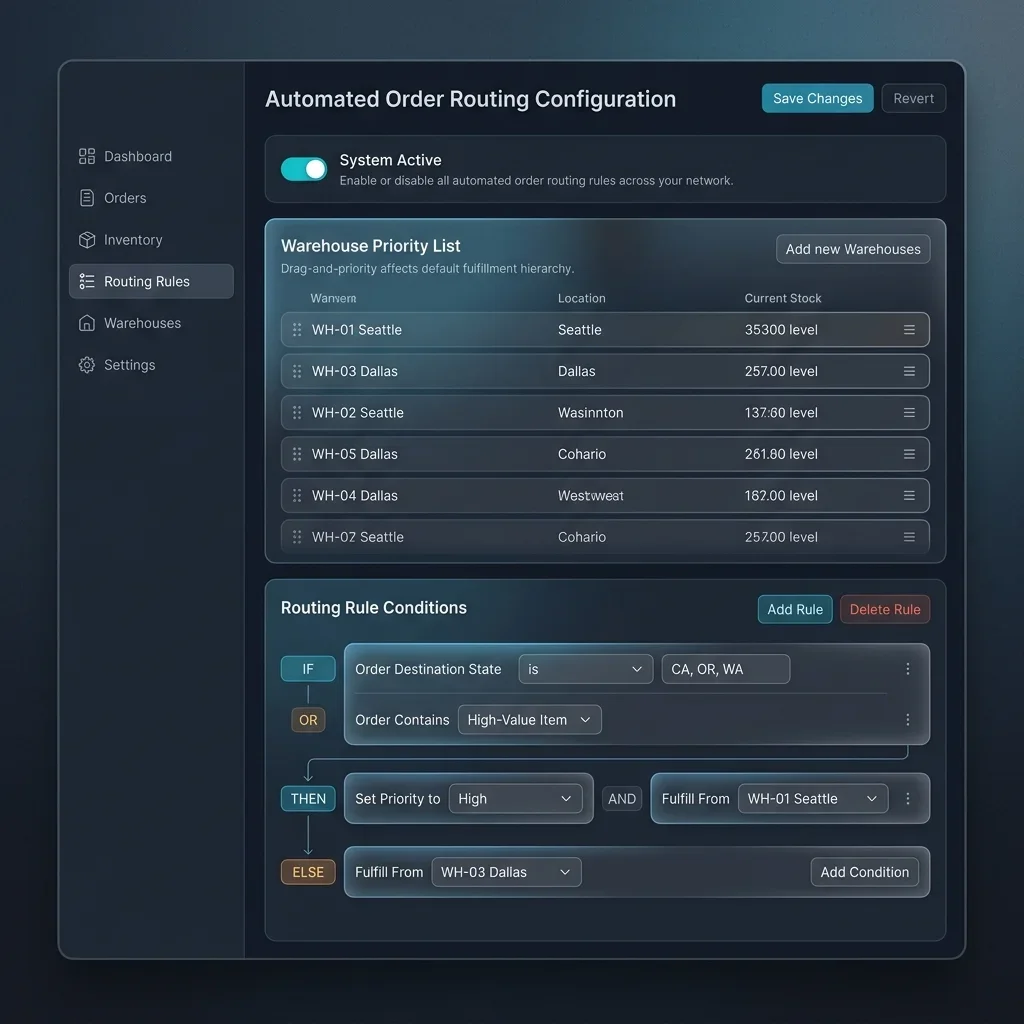Screen dimensions: 1024x1024
Task: Click the THEN tag
Action: coord(308,799)
